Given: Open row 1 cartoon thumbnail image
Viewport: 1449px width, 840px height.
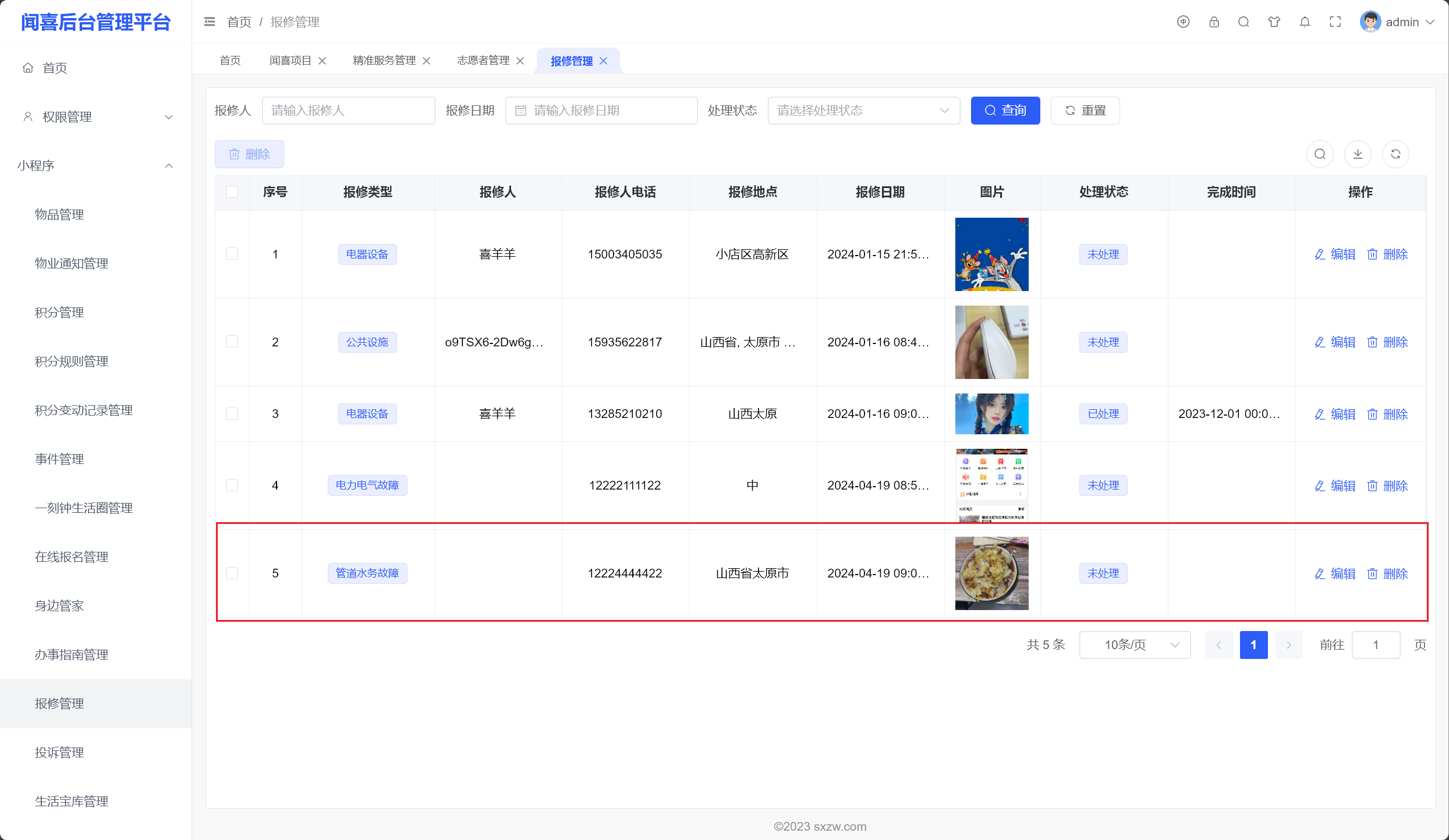Looking at the screenshot, I should pyautogui.click(x=992, y=254).
